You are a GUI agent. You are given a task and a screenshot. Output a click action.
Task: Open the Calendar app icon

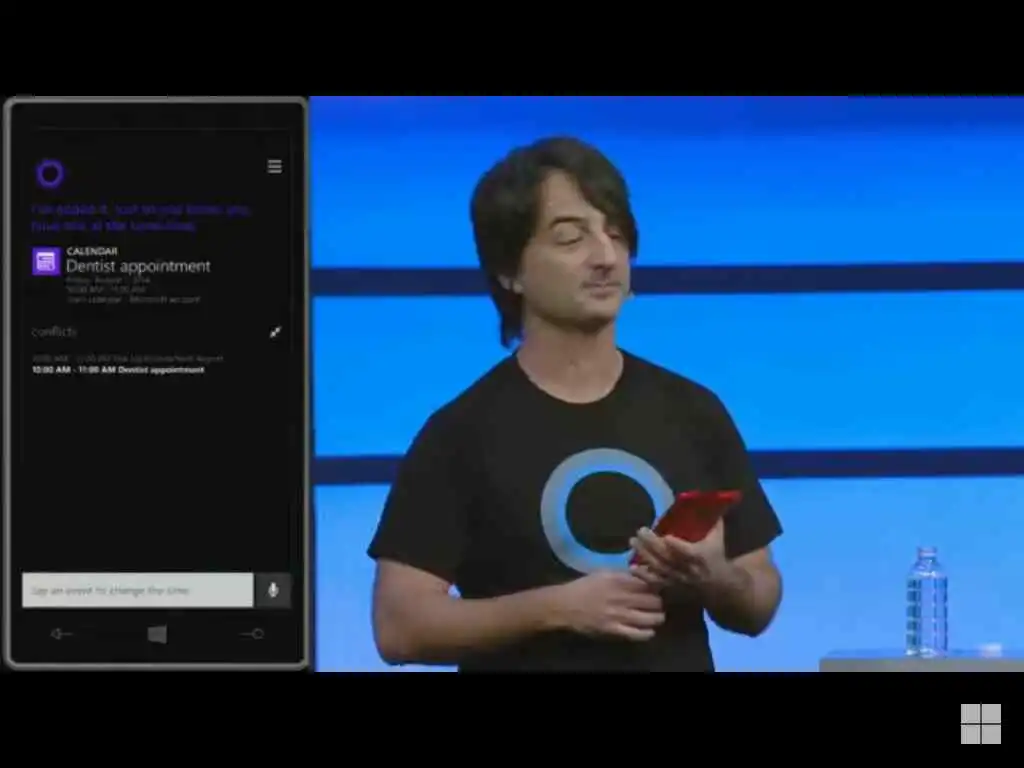click(46, 261)
